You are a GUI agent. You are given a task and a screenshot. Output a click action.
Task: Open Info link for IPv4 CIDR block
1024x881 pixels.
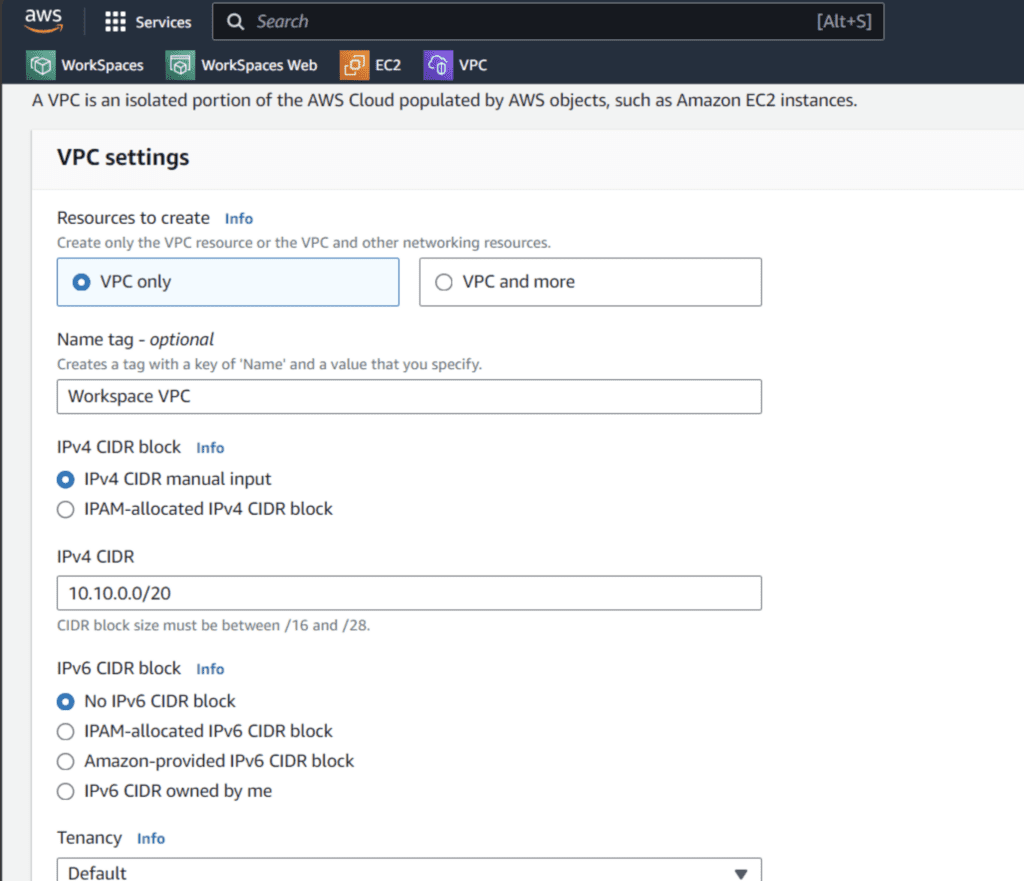[210, 448]
